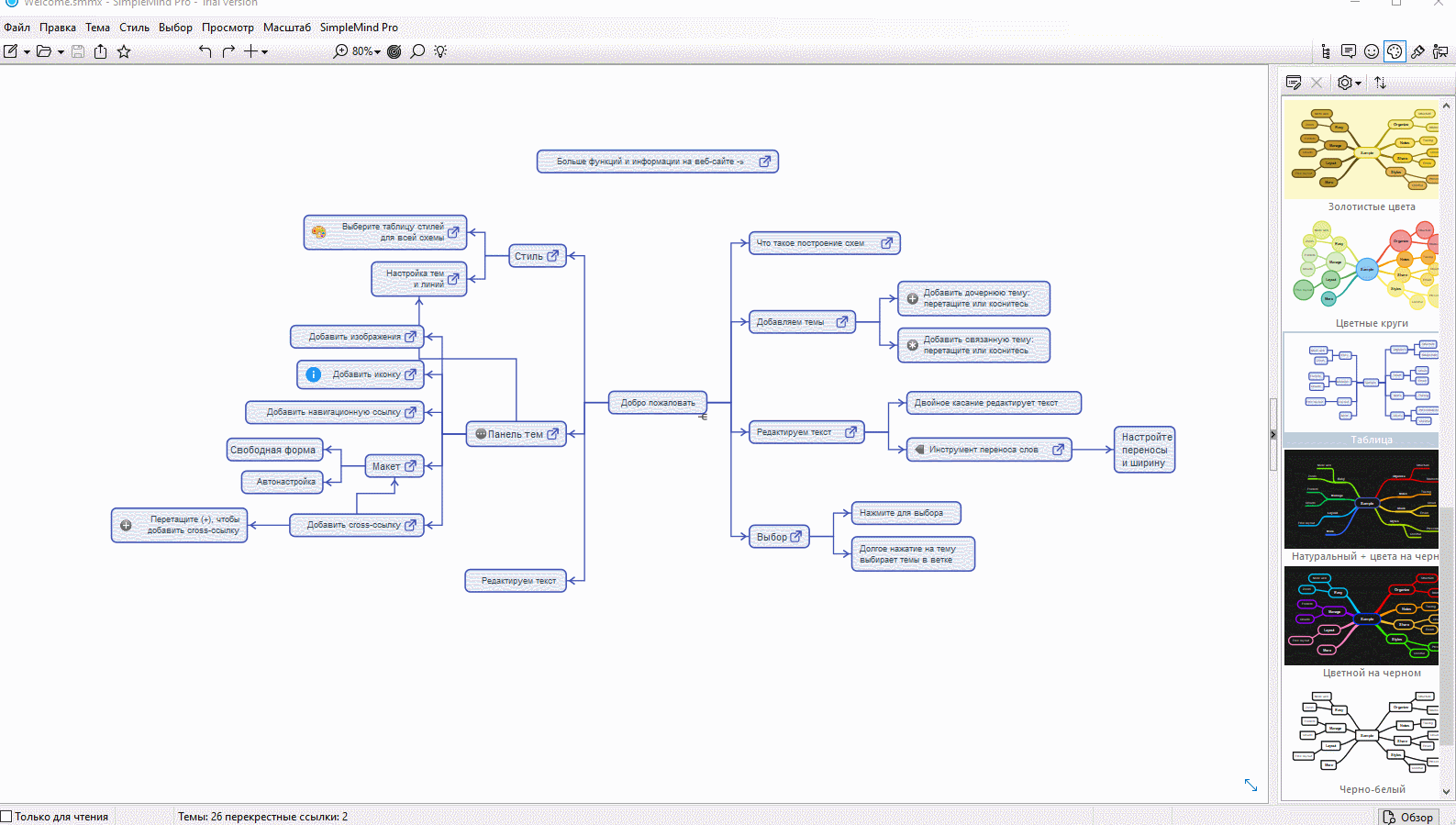This screenshot has width=1456, height=825.
Task: Click the undo arrow
Action: point(205,51)
